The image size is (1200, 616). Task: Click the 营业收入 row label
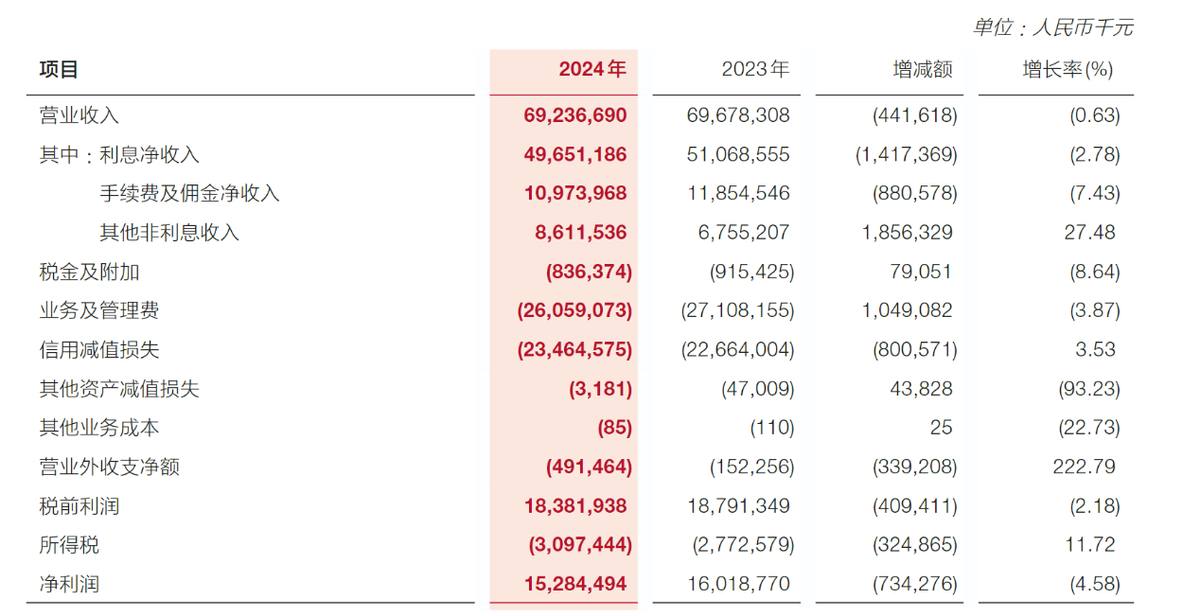[x=79, y=115]
